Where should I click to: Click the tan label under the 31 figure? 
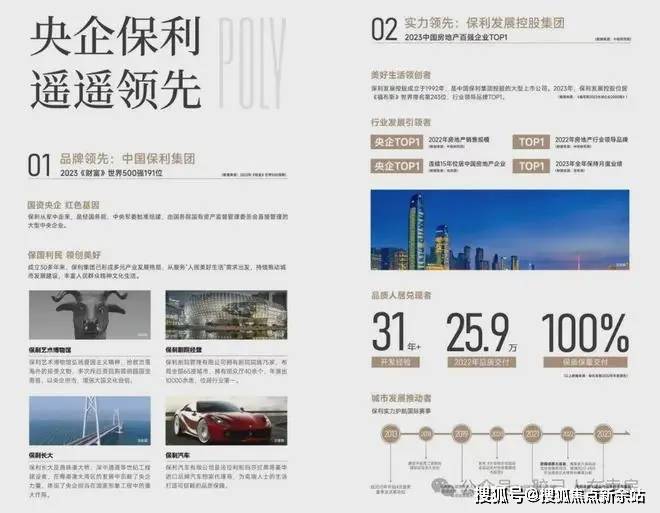pyautogui.click(x=396, y=362)
